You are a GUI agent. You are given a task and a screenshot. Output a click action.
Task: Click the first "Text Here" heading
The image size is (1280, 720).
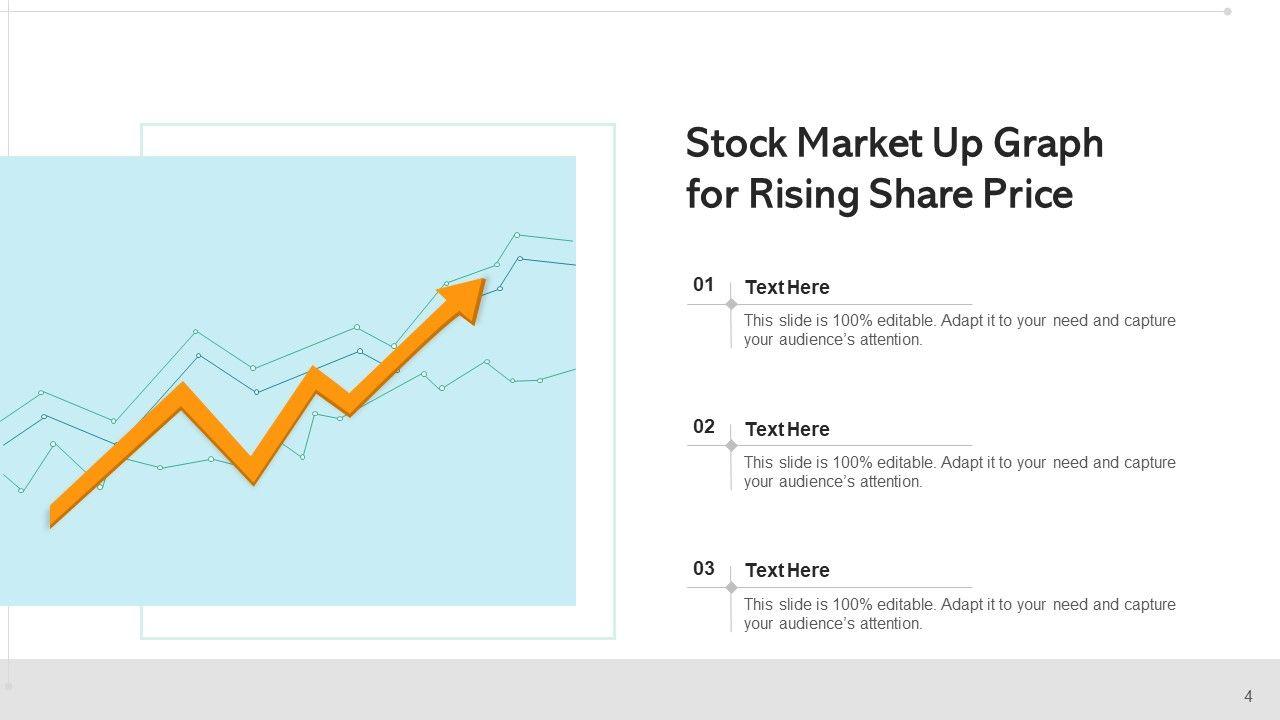pyautogui.click(x=787, y=288)
